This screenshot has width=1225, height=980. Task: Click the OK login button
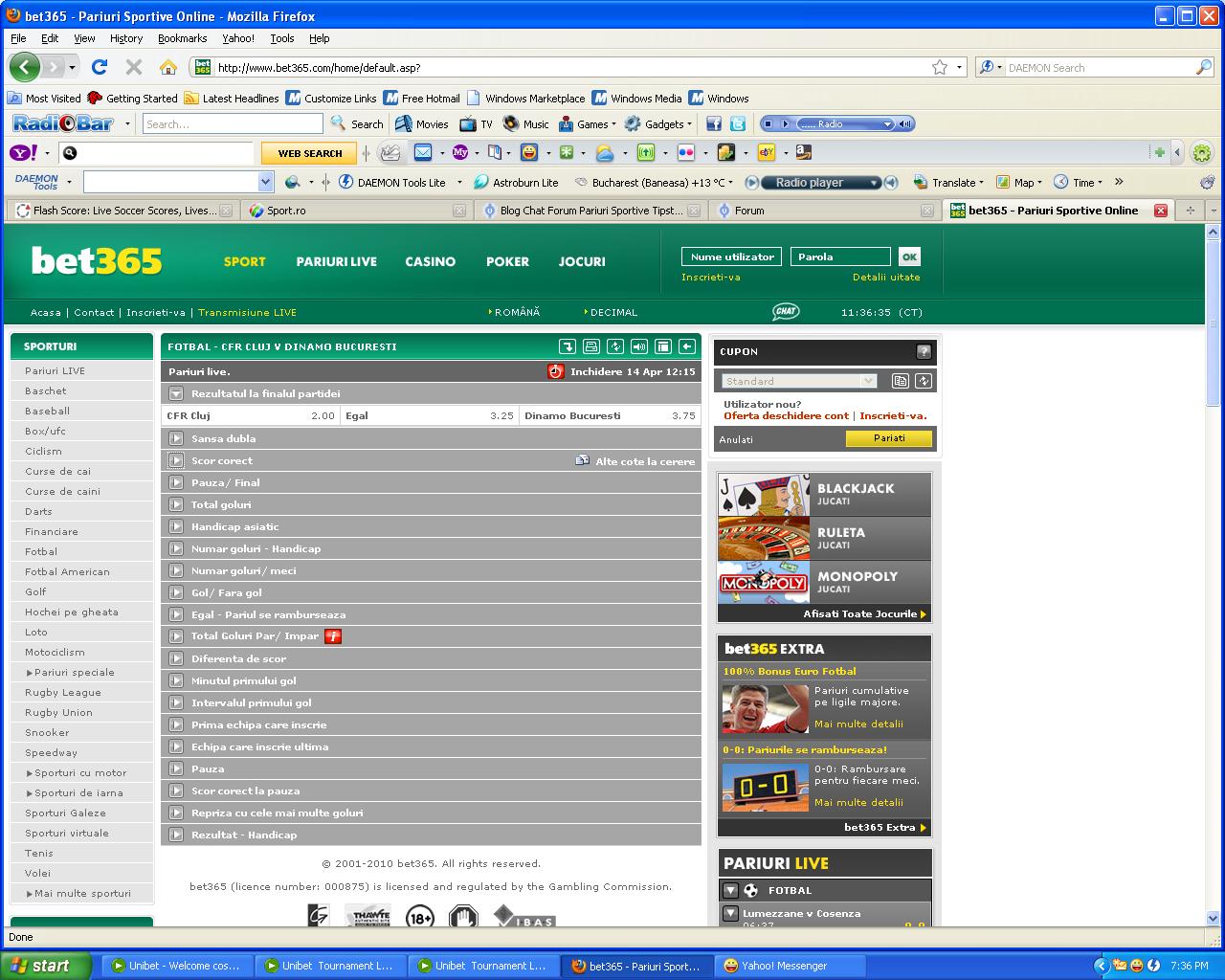(909, 256)
